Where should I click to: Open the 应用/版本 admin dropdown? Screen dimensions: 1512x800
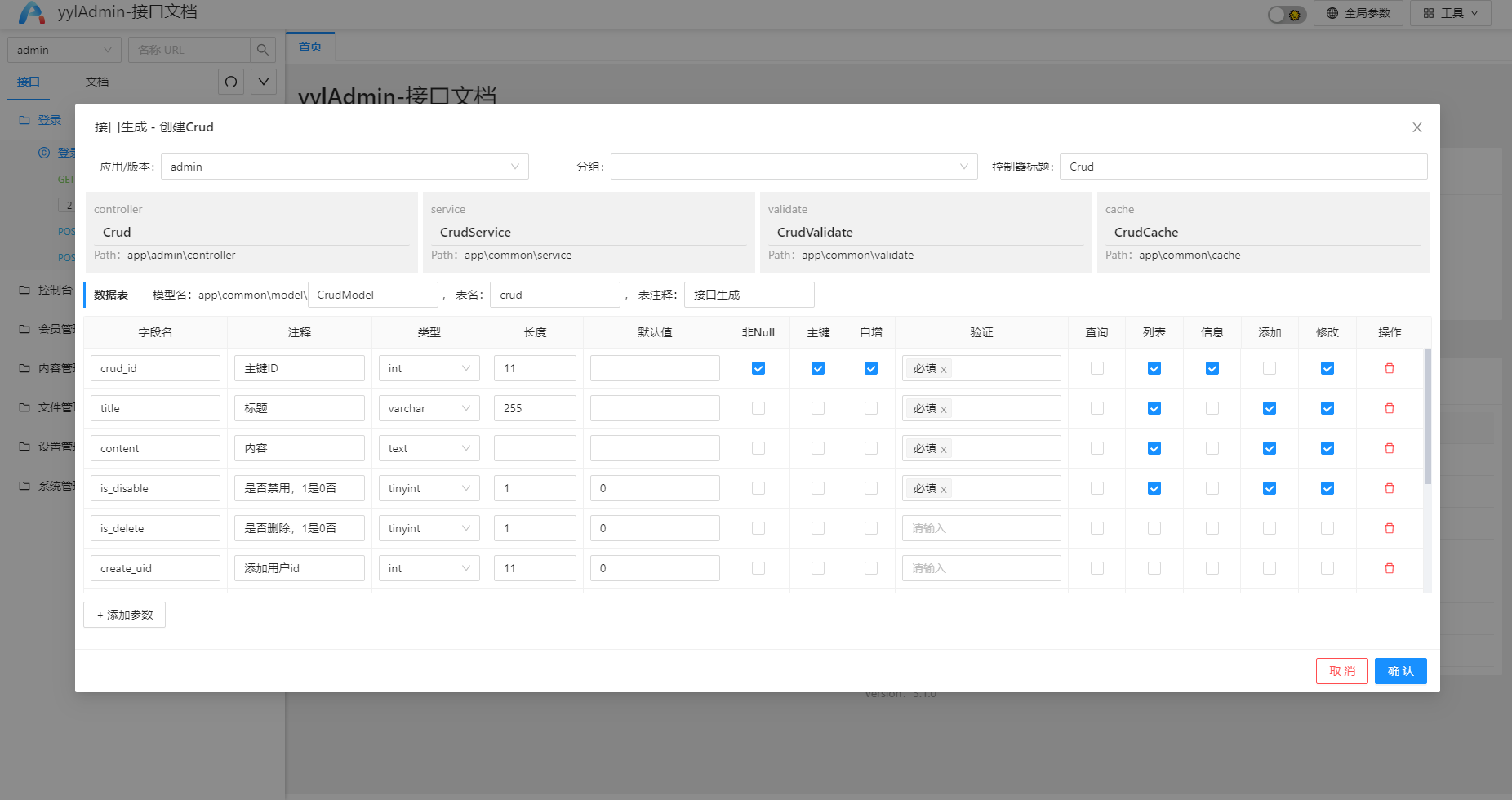345,167
